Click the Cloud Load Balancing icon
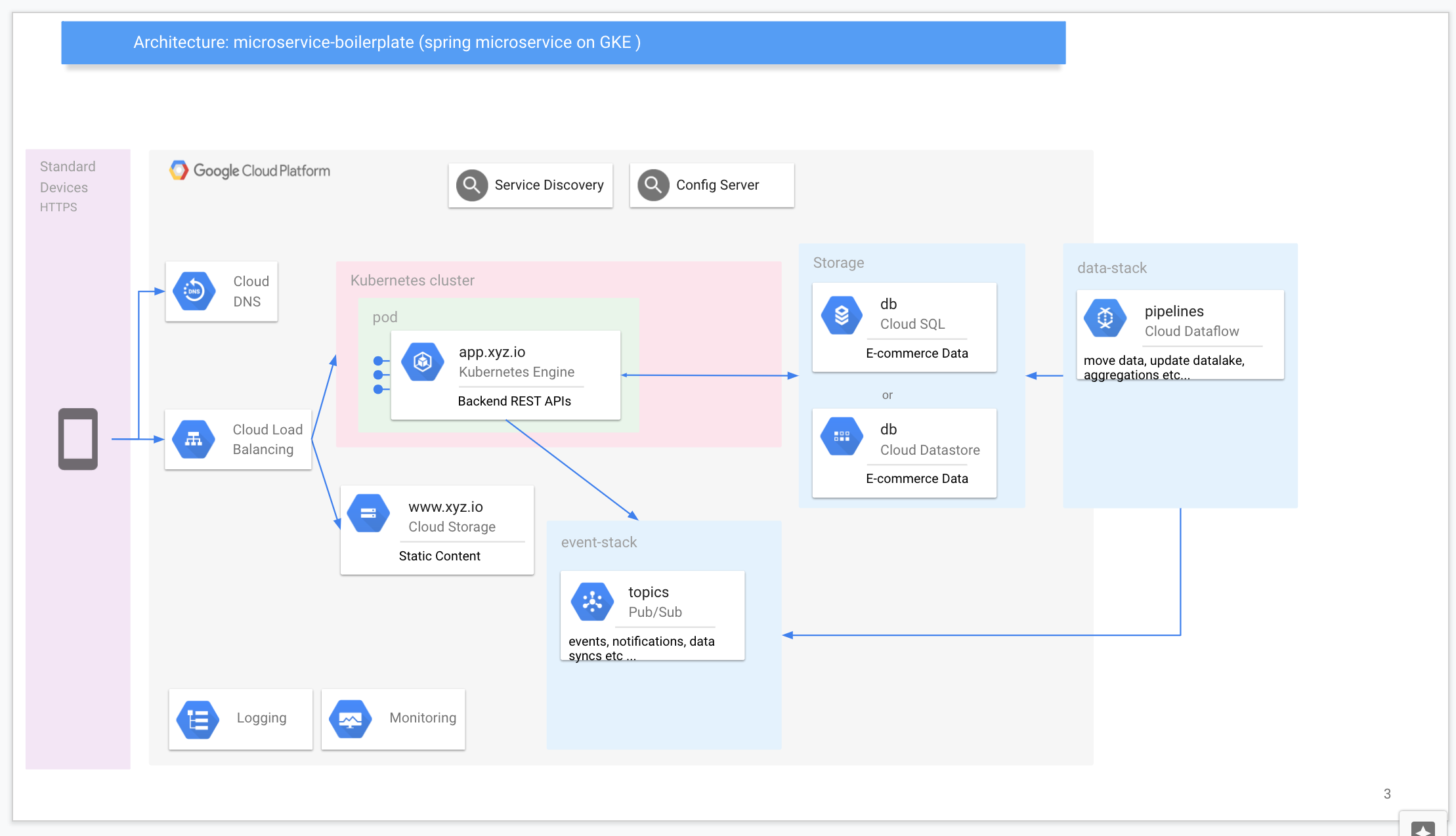This screenshot has width=1456, height=836. tap(194, 439)
